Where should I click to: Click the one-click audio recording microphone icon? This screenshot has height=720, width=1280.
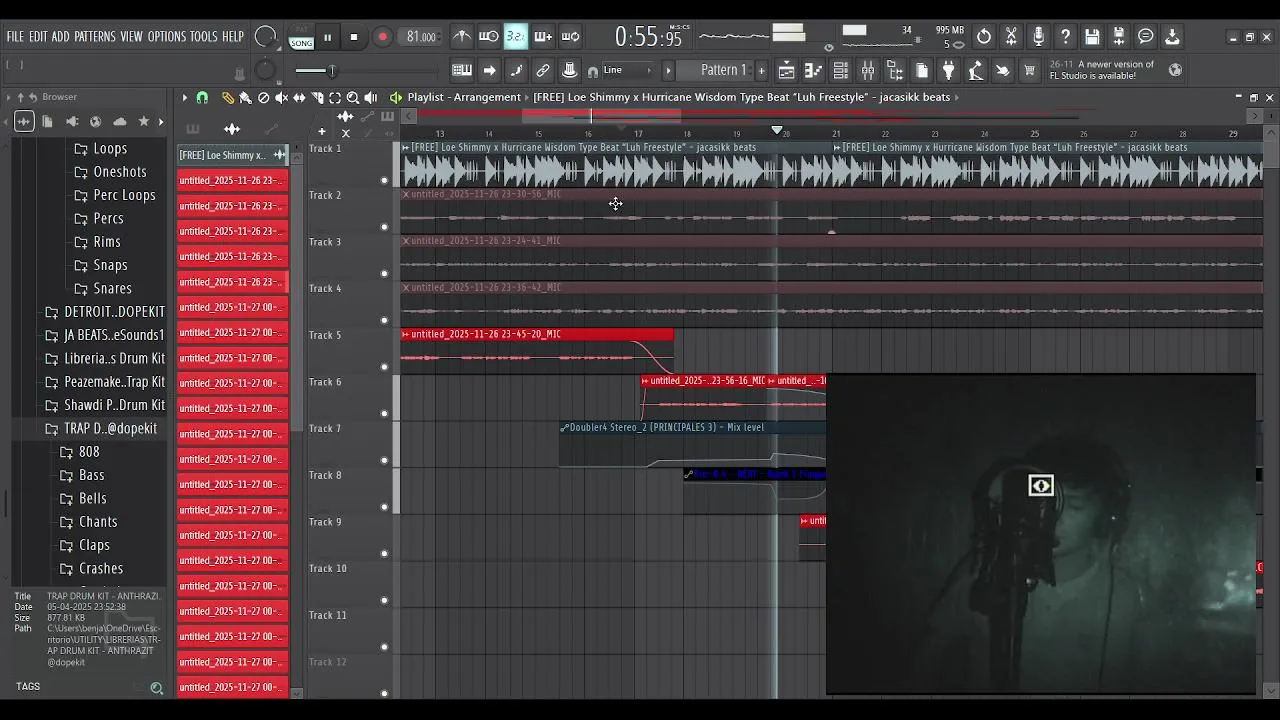[x=1038, y=37]
